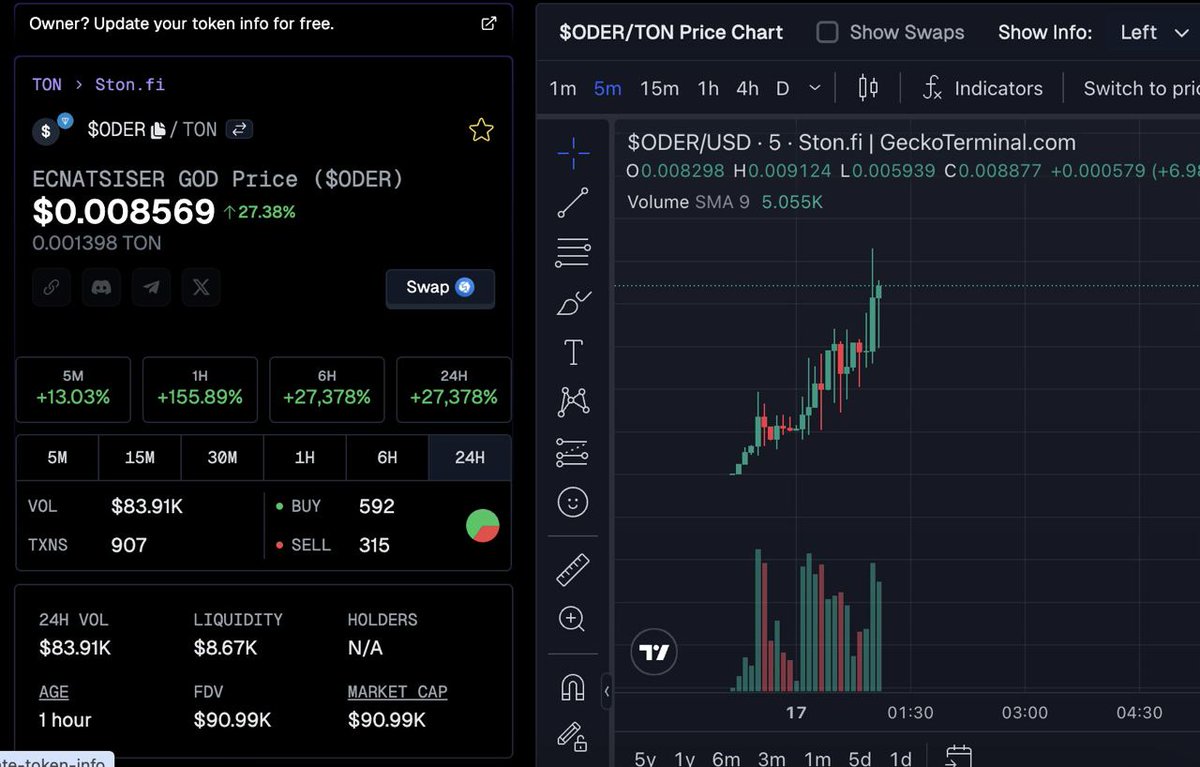1200x767 pixels.
Task: Select the Text annotation tool
Action: [573, 352]
